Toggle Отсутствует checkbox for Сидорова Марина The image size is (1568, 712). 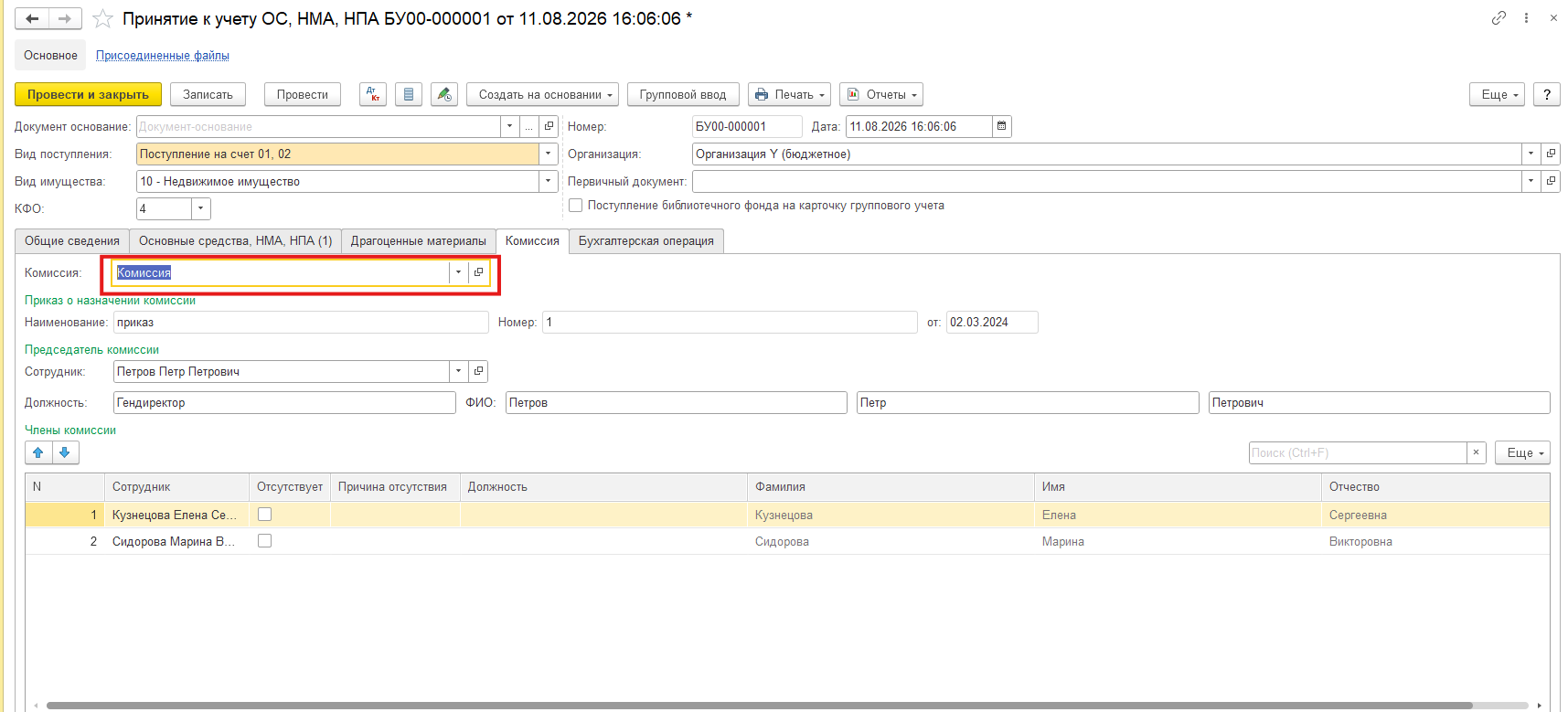click(x=265, y=541)
